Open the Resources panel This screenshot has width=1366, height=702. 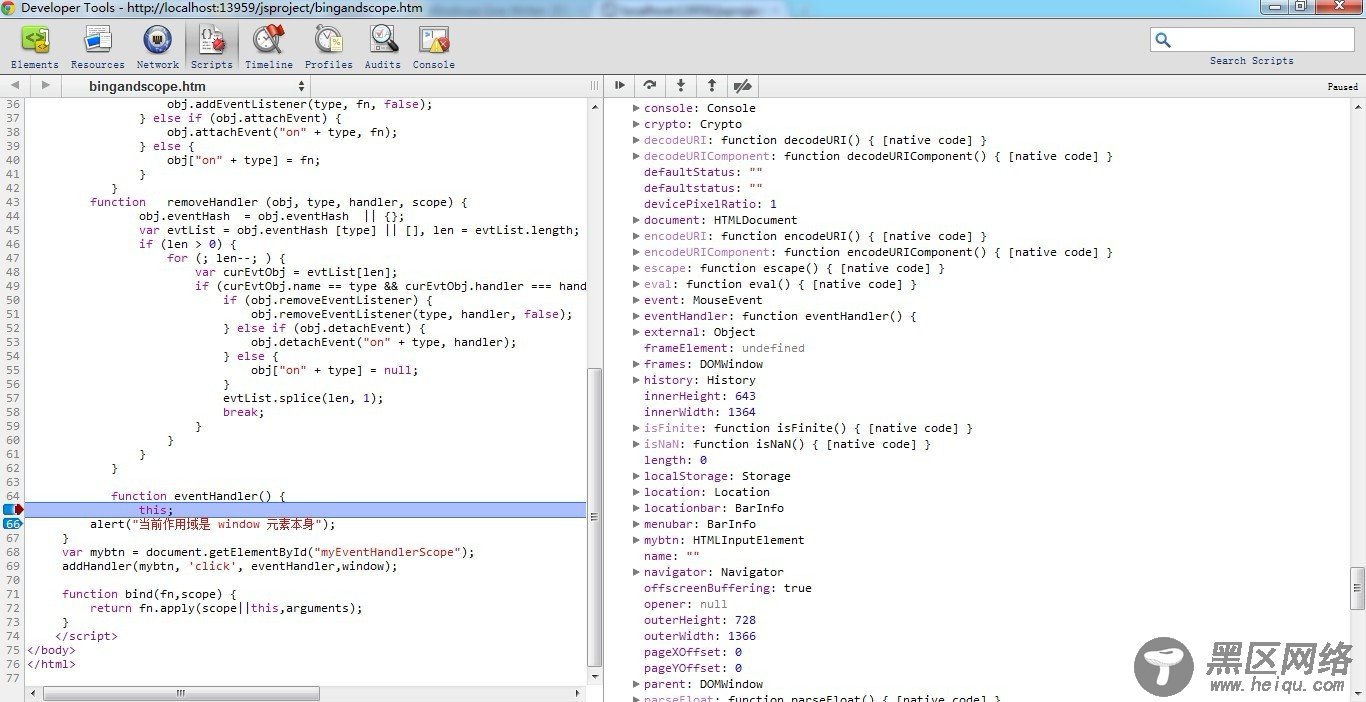point(98,47)
